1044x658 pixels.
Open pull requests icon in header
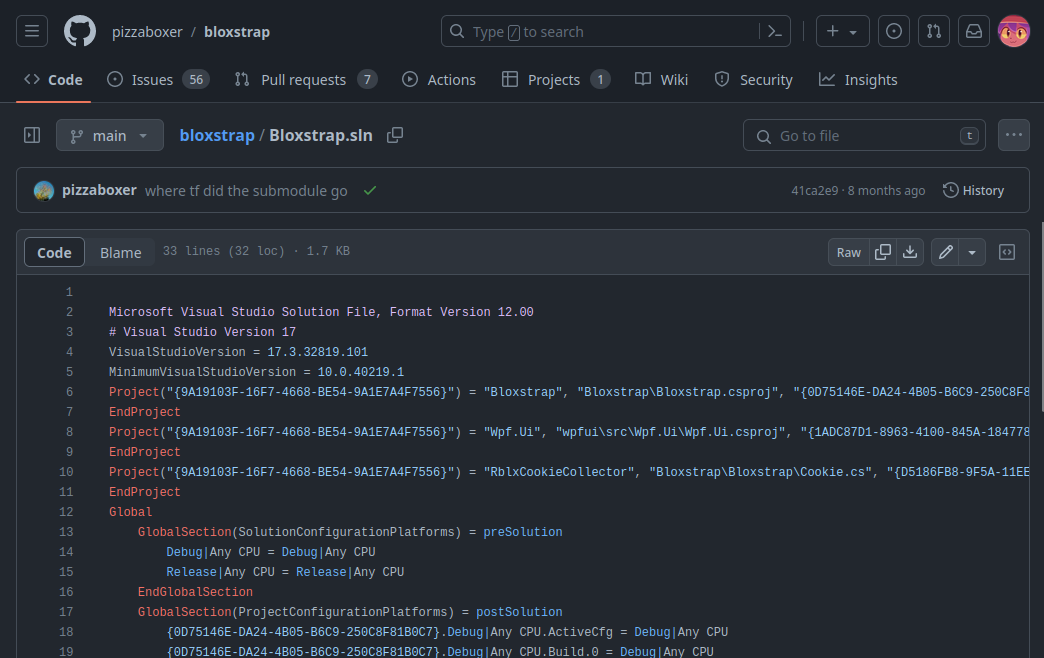(934, 32)
